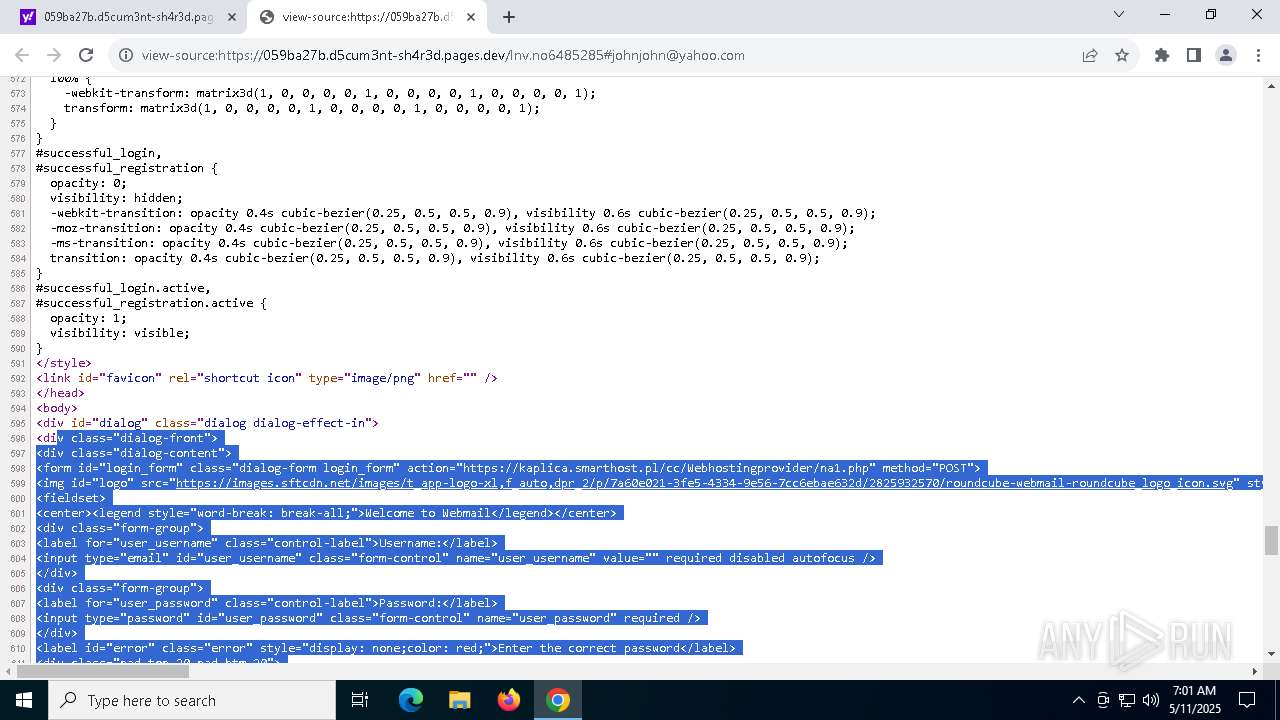
Task: Select the view-source tab
Action: click(368, 17)
